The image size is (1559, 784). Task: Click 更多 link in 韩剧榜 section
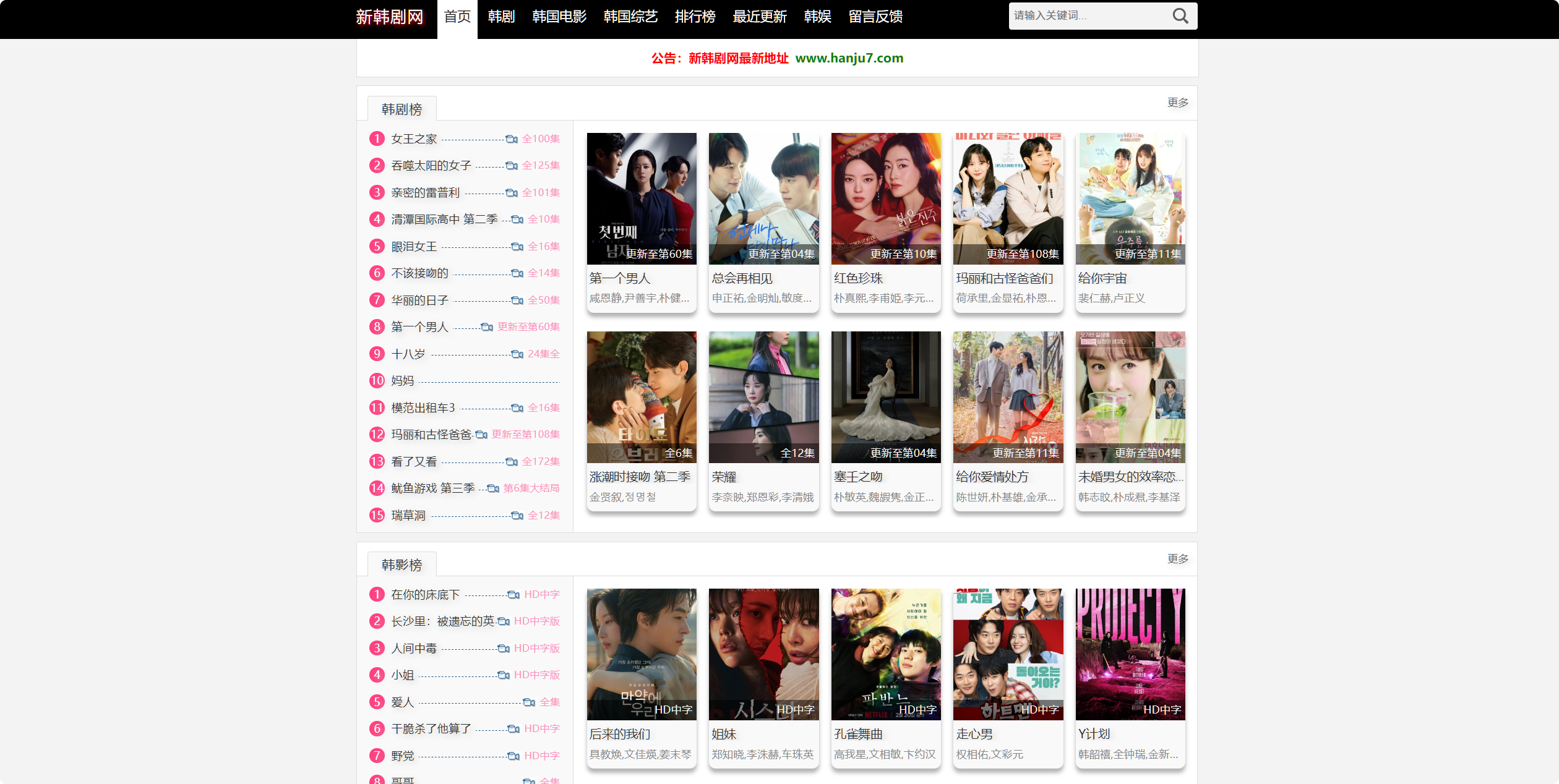(x=1177, y=103)
